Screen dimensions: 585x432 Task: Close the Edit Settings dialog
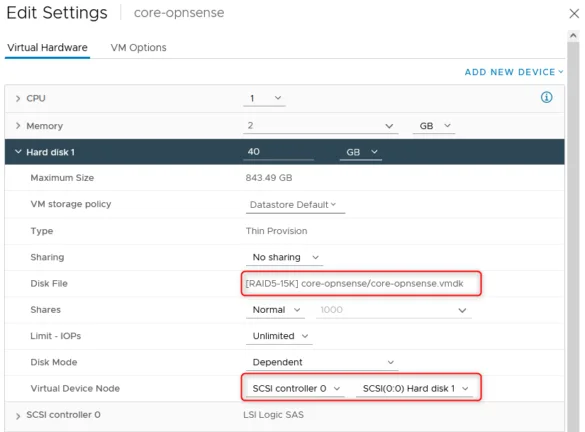pos(574,14)
